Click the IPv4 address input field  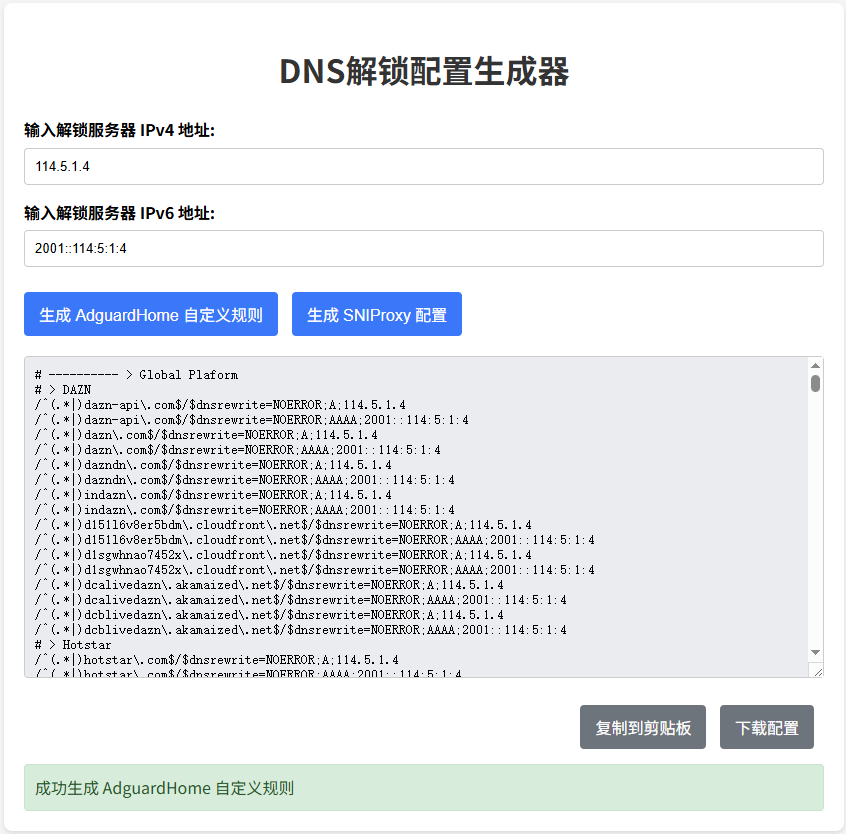423,167
